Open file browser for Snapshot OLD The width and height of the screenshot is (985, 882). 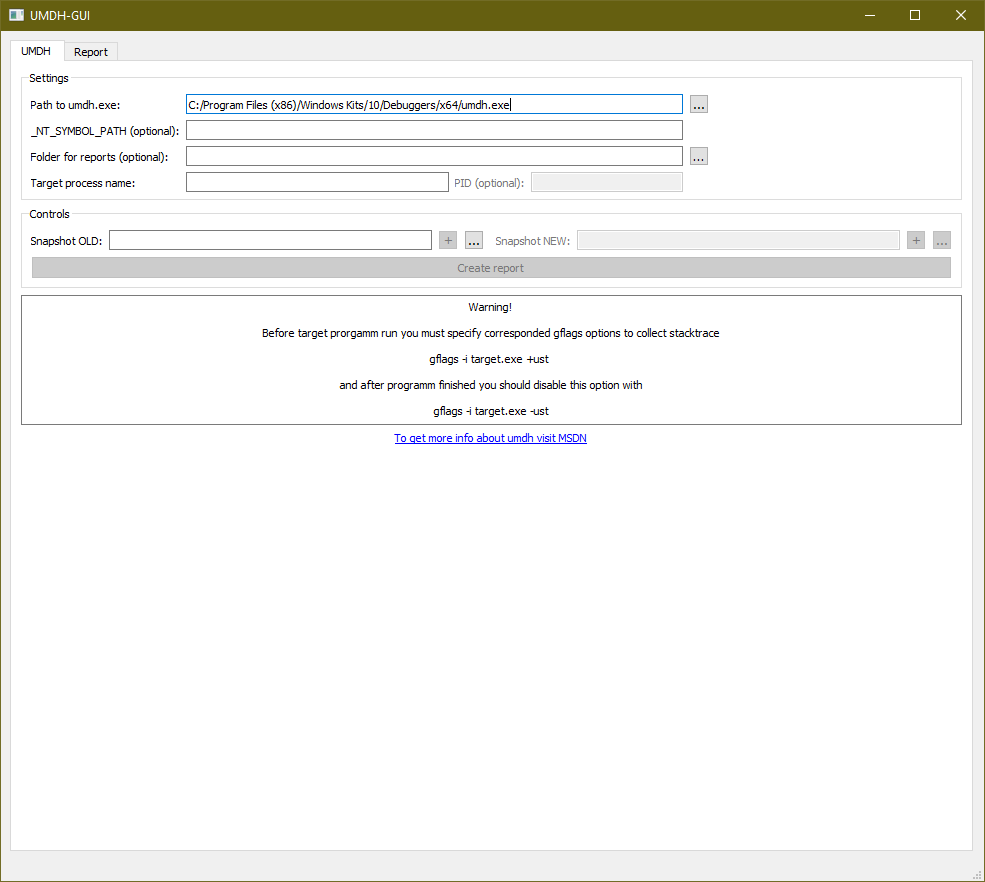click(473, 240)
